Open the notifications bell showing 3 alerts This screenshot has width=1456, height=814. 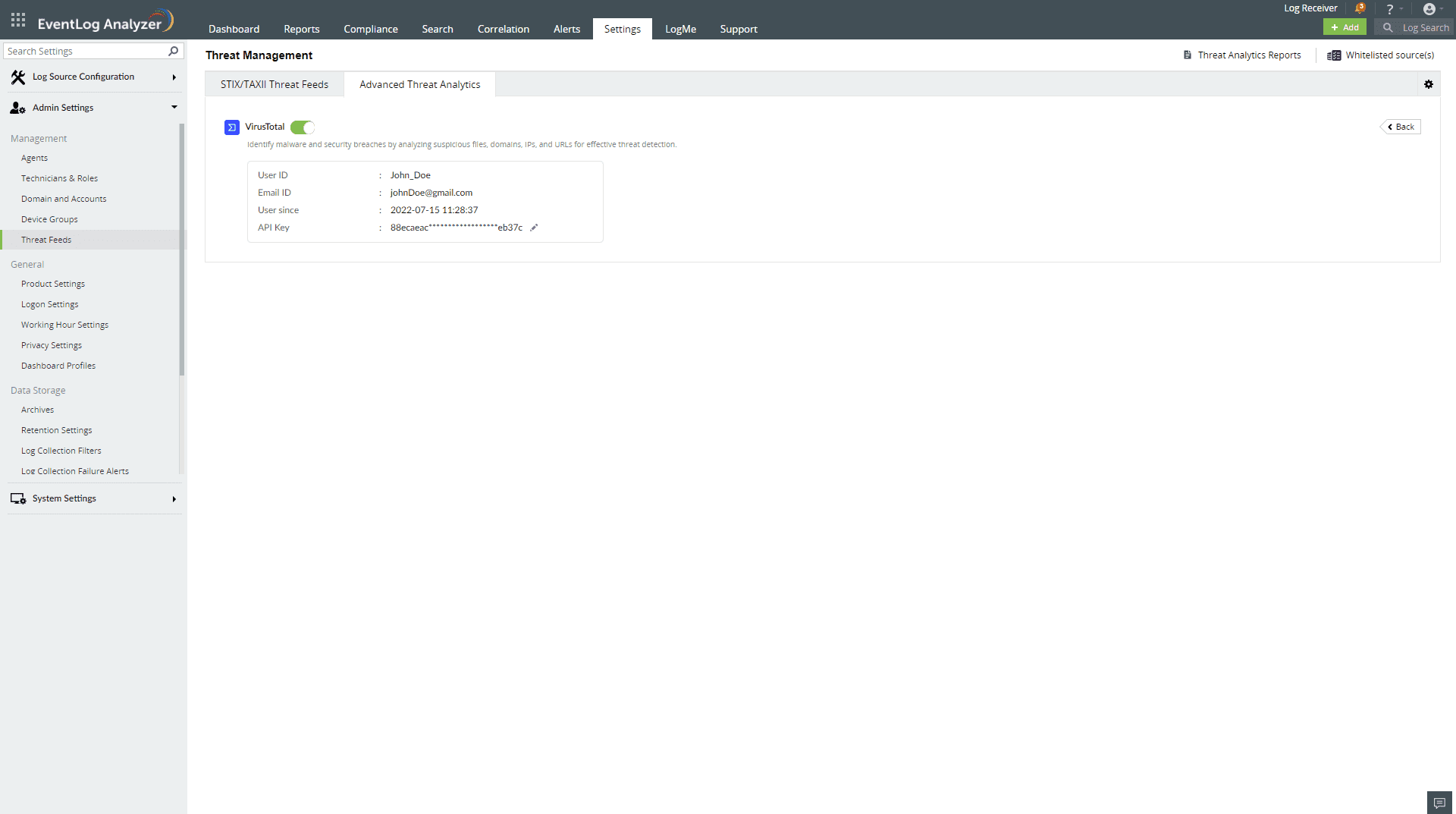[x=1360, y=8]
